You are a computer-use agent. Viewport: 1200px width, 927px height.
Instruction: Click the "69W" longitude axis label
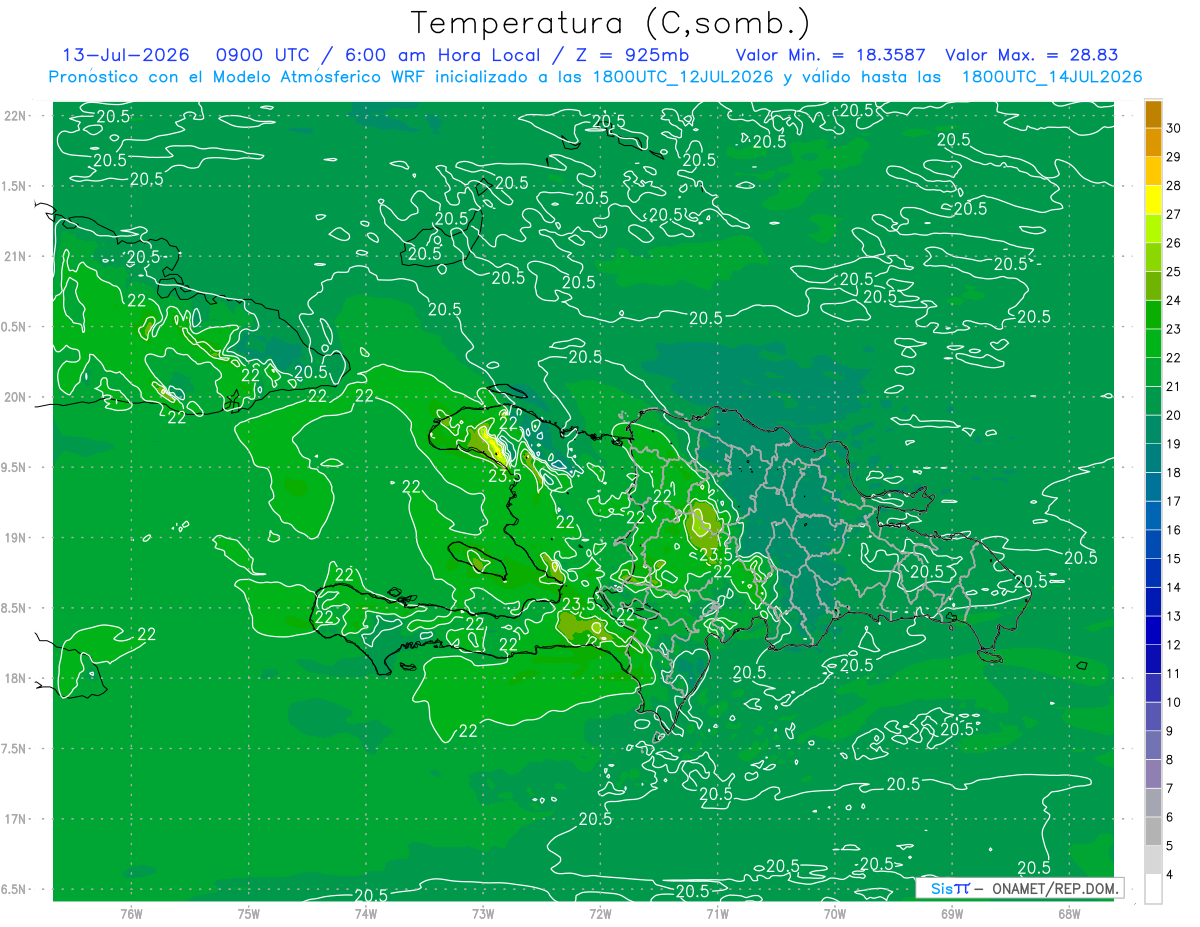click(952, 914)
